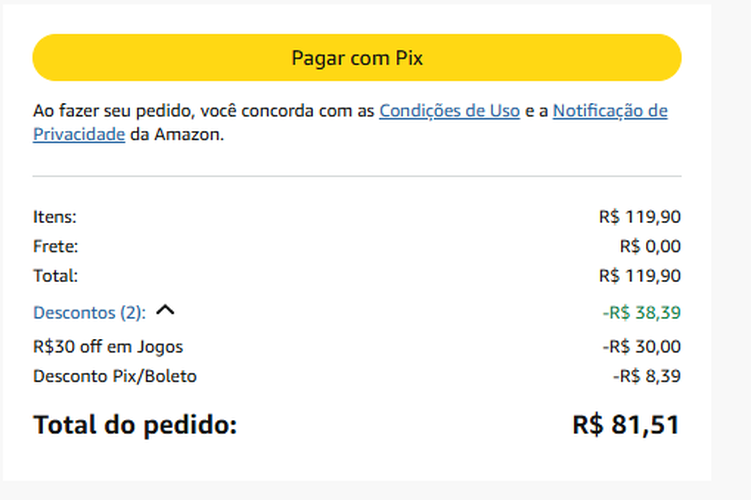Open the Condições de Uso link

[x=449, y=111]
